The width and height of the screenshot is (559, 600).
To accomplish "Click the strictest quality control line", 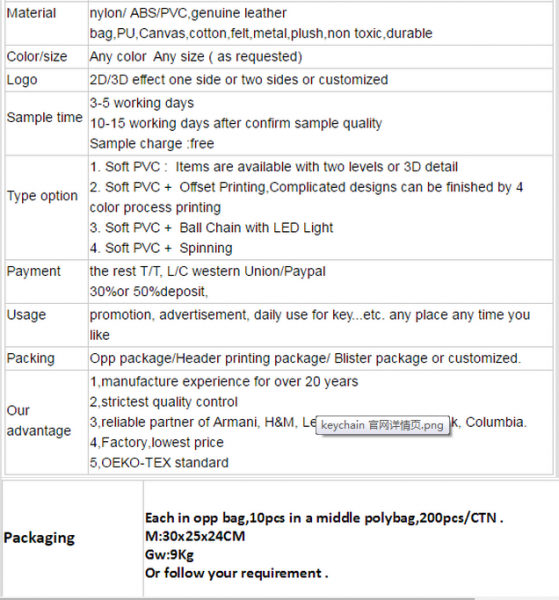I will 164,402.
